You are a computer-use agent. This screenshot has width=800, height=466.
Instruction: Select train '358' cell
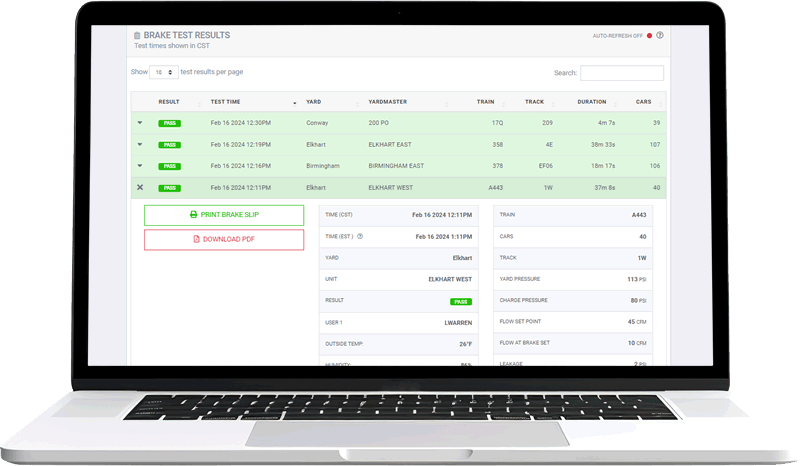click(x=498, y=144)
